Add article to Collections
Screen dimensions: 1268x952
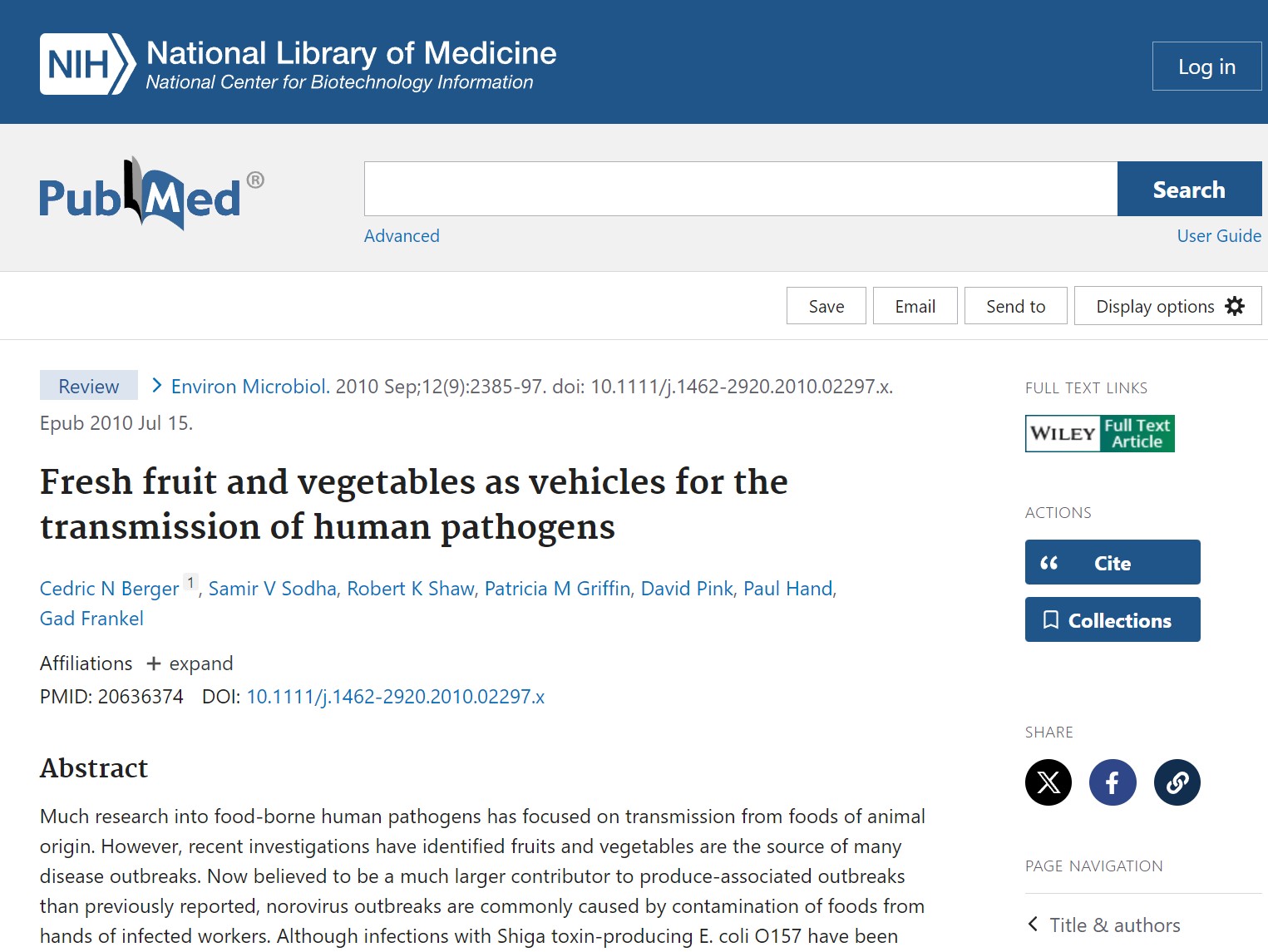(x=1112, y=619)
